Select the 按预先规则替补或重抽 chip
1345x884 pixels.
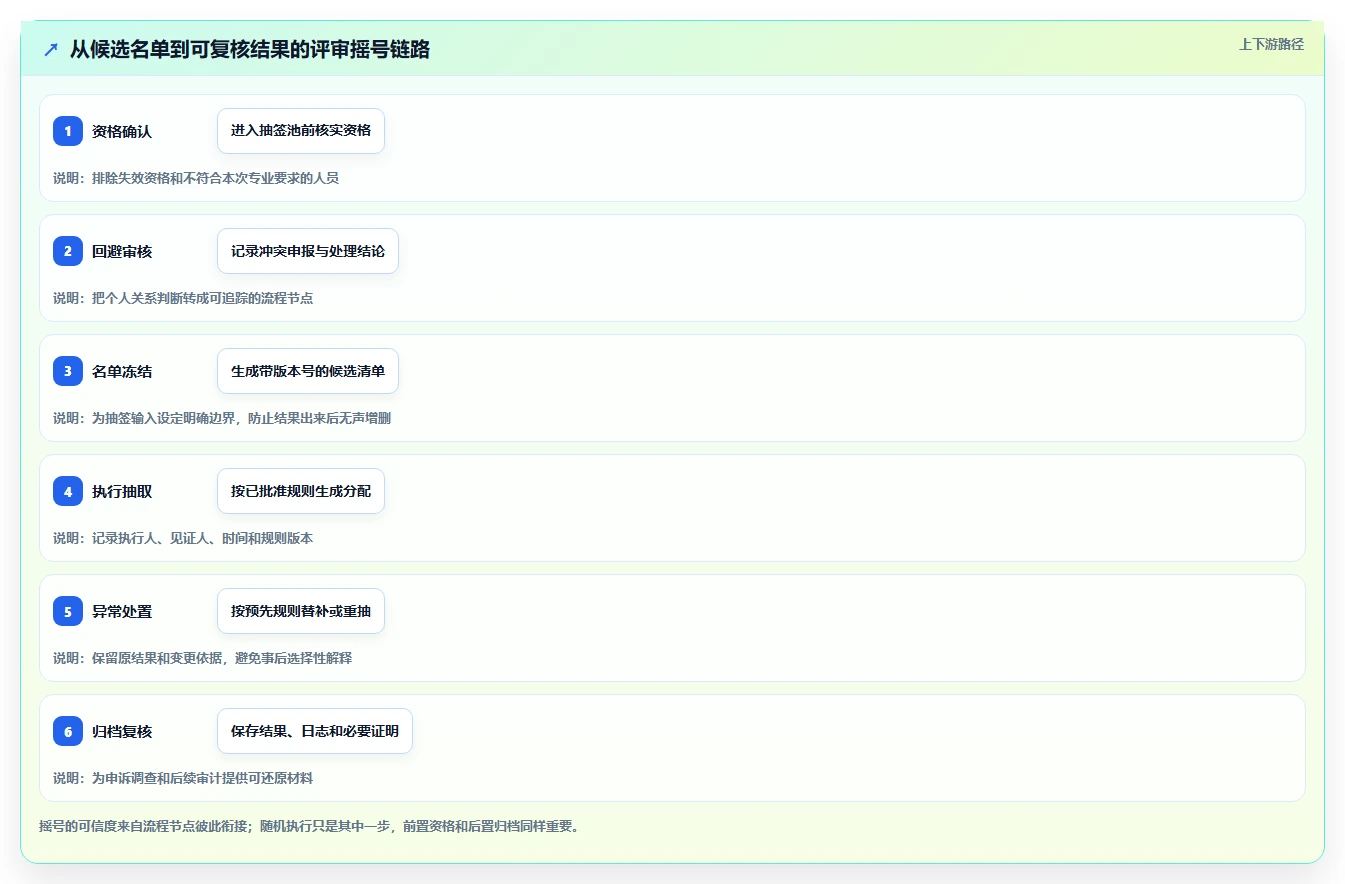pos(301,611)
